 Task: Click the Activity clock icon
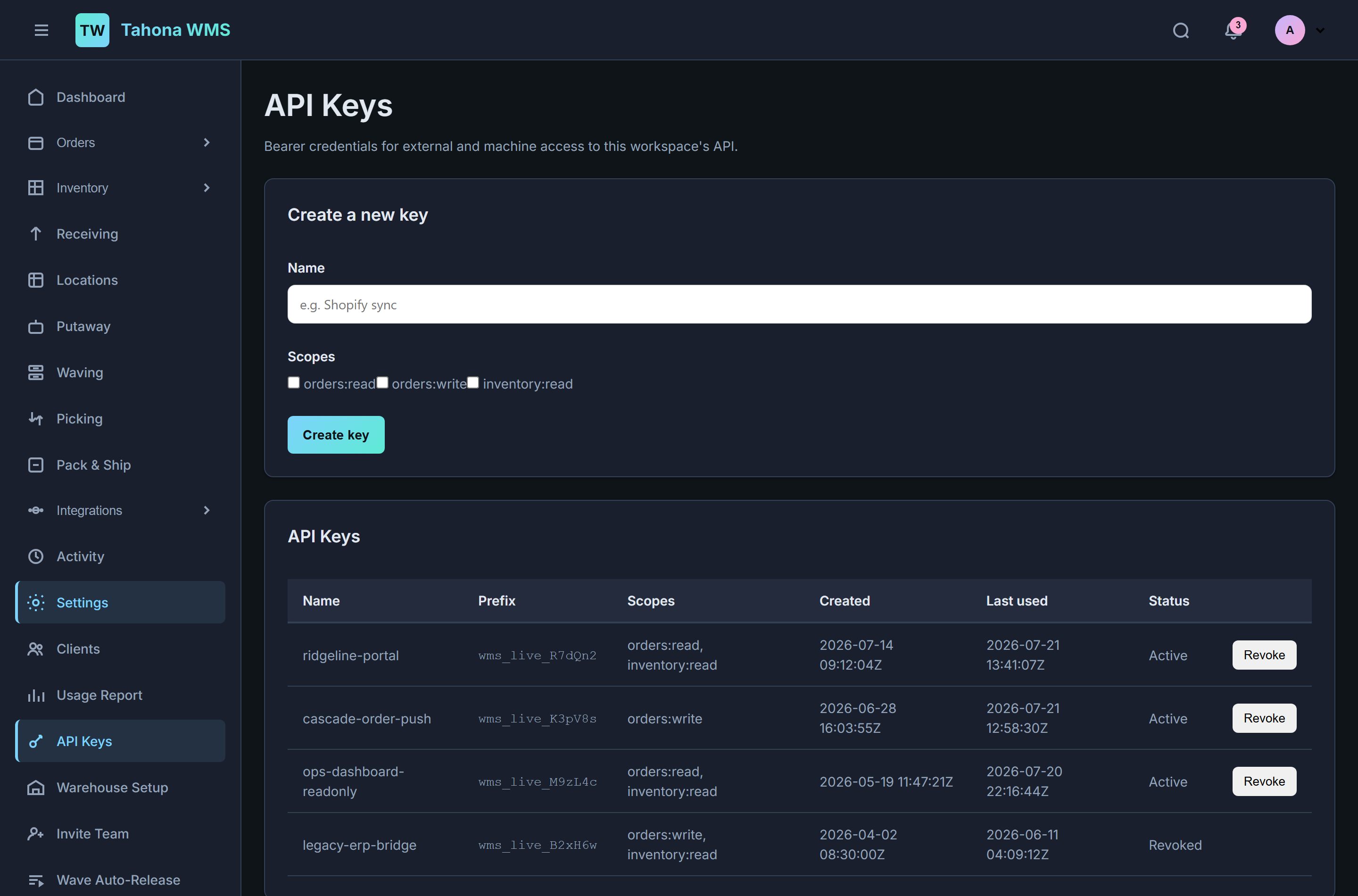pyautogui.click(x=35, y=556)
